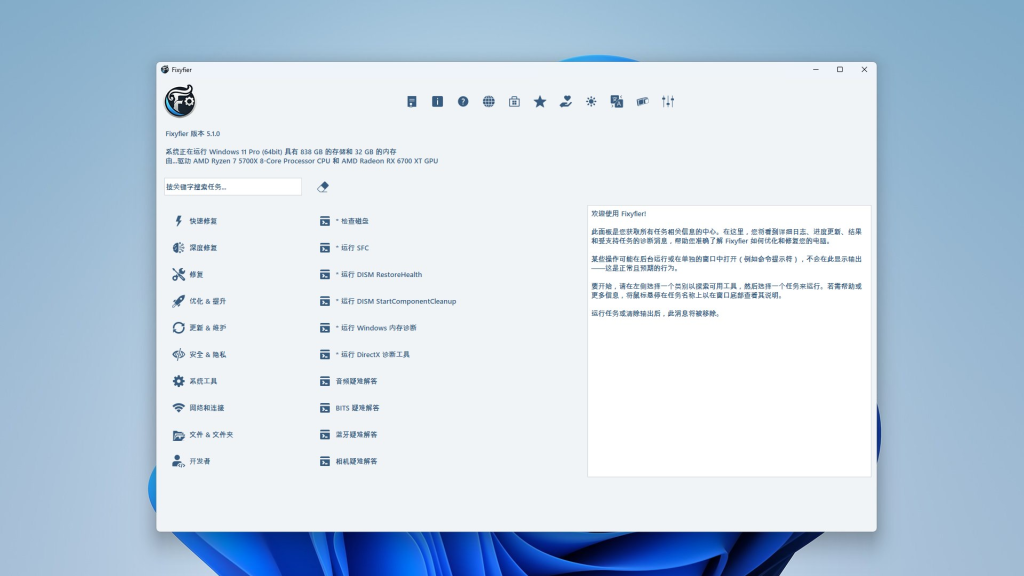Run the 运行 SFC task
This screenshot has height=576, width=1024.
pos(353,248)
